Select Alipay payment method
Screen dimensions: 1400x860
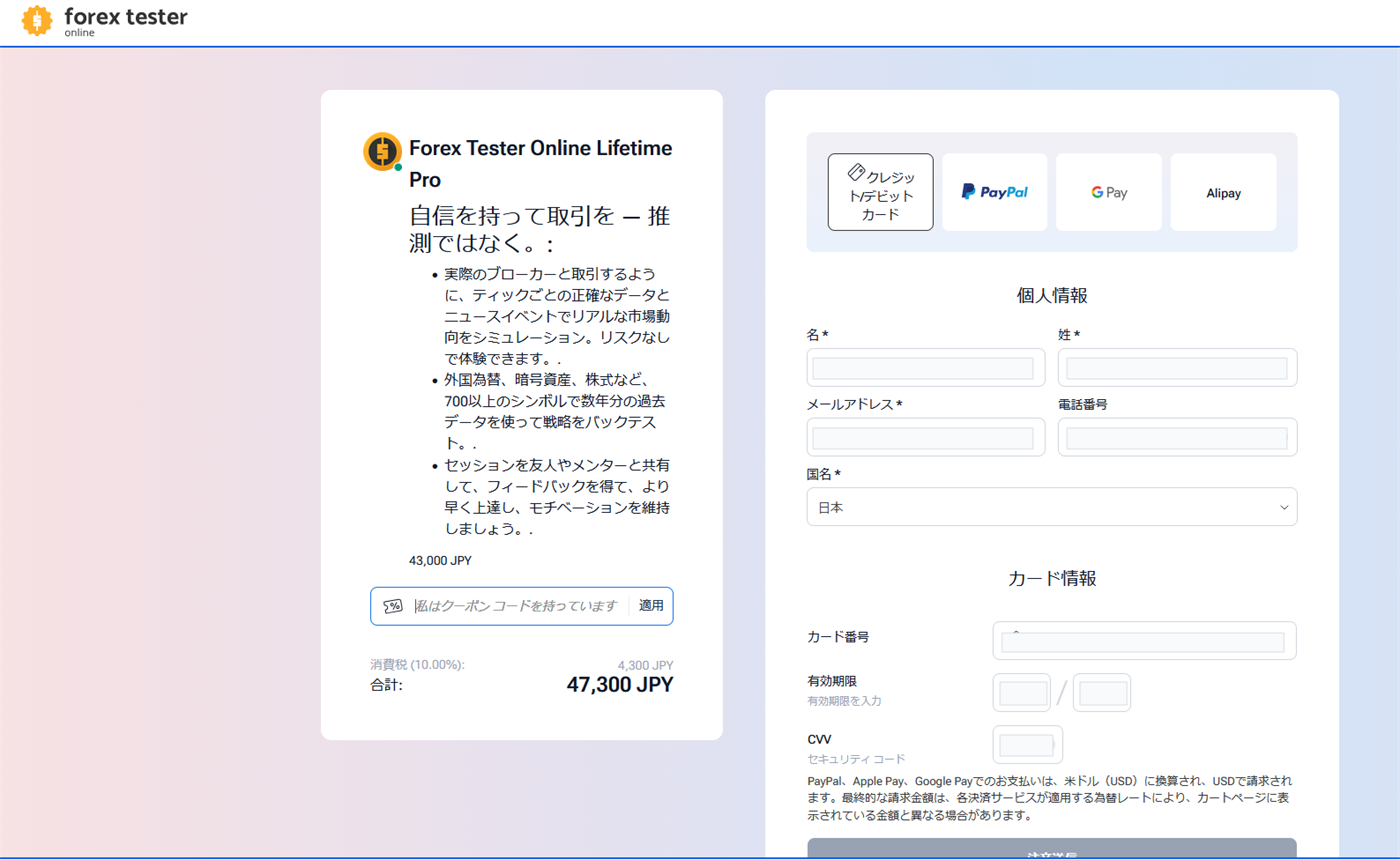click(1224, 192)
